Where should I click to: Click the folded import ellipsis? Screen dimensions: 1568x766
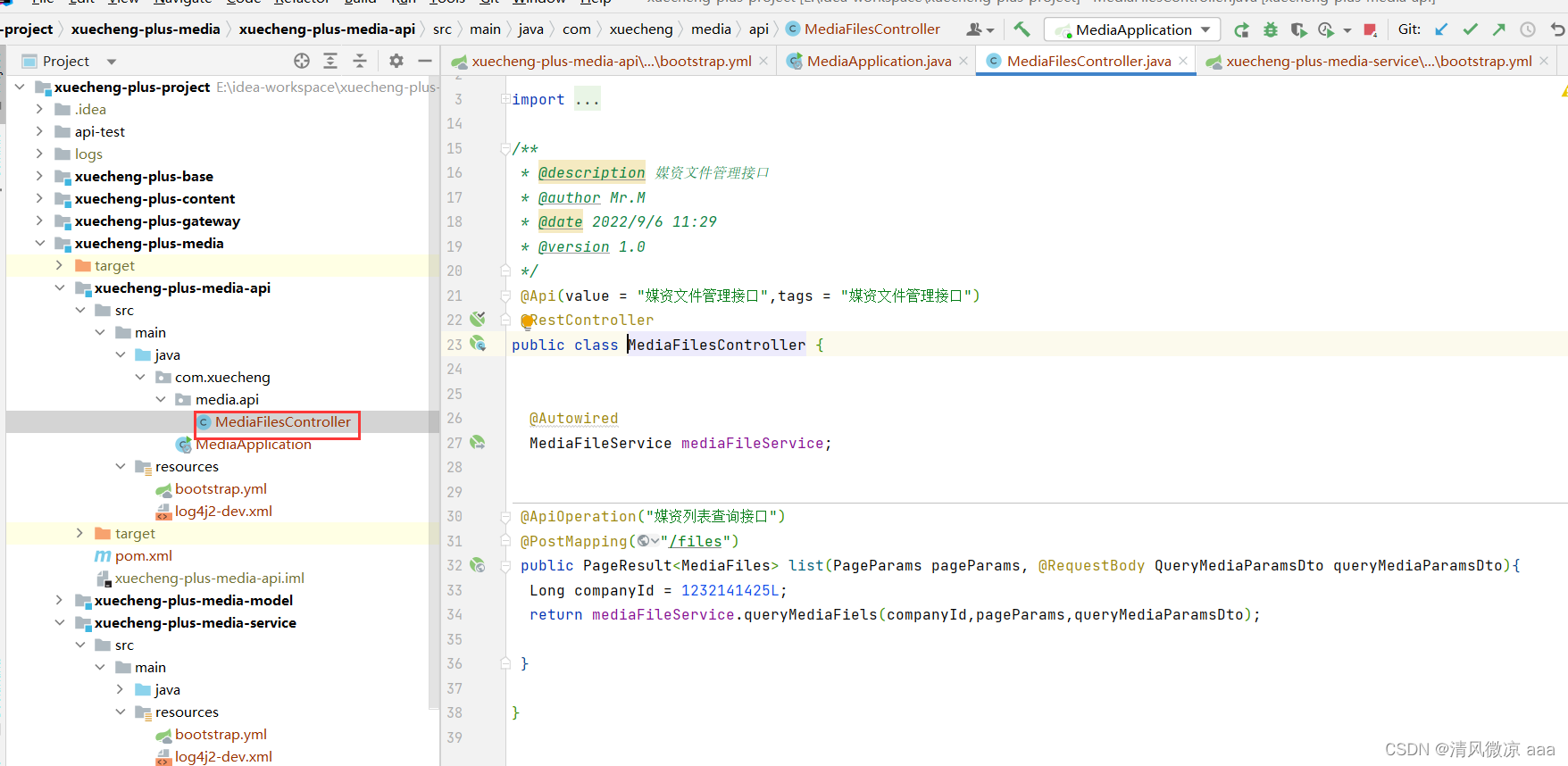tap(588, 99)
